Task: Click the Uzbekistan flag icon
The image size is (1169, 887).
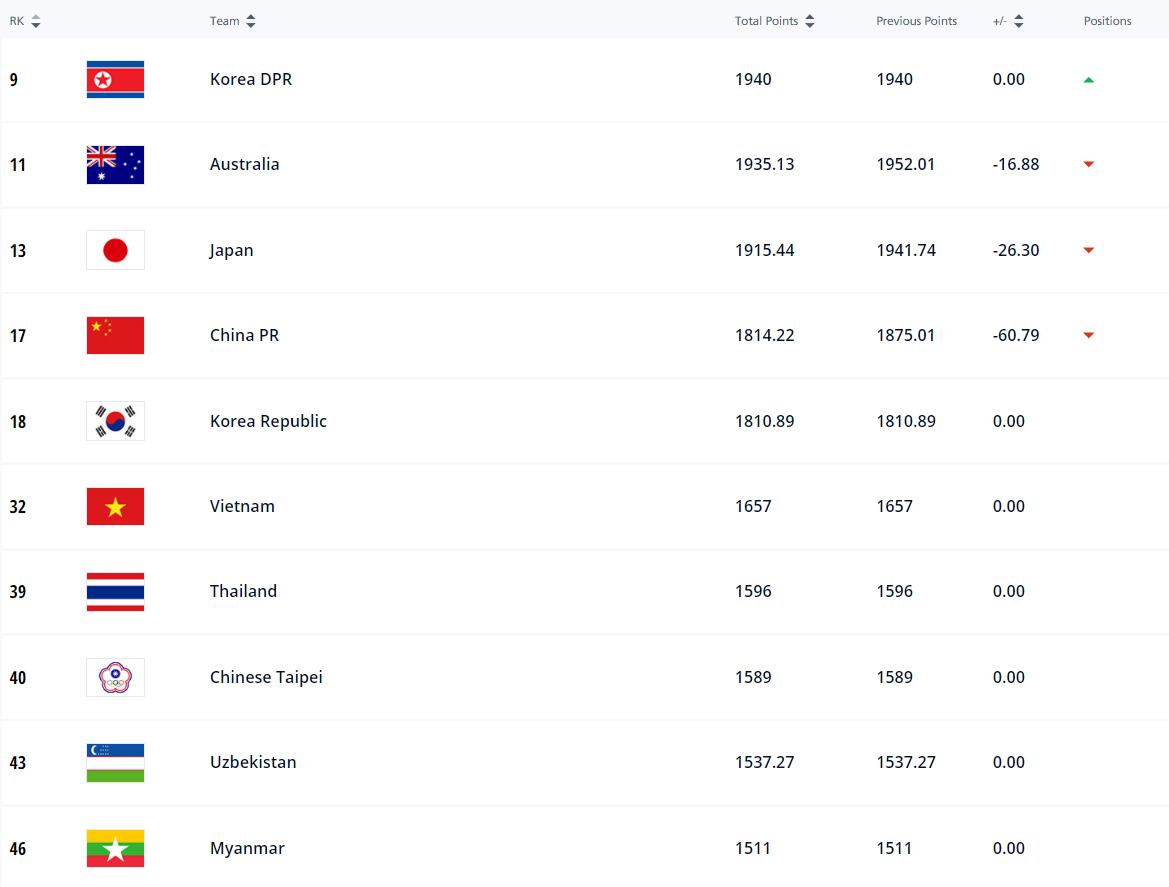Action: [115, 763]
